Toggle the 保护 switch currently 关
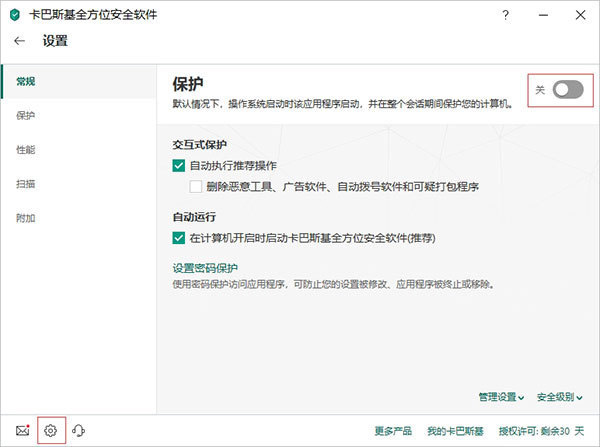Viewport: 600px width, 447px height. click(x=568, y=90)
